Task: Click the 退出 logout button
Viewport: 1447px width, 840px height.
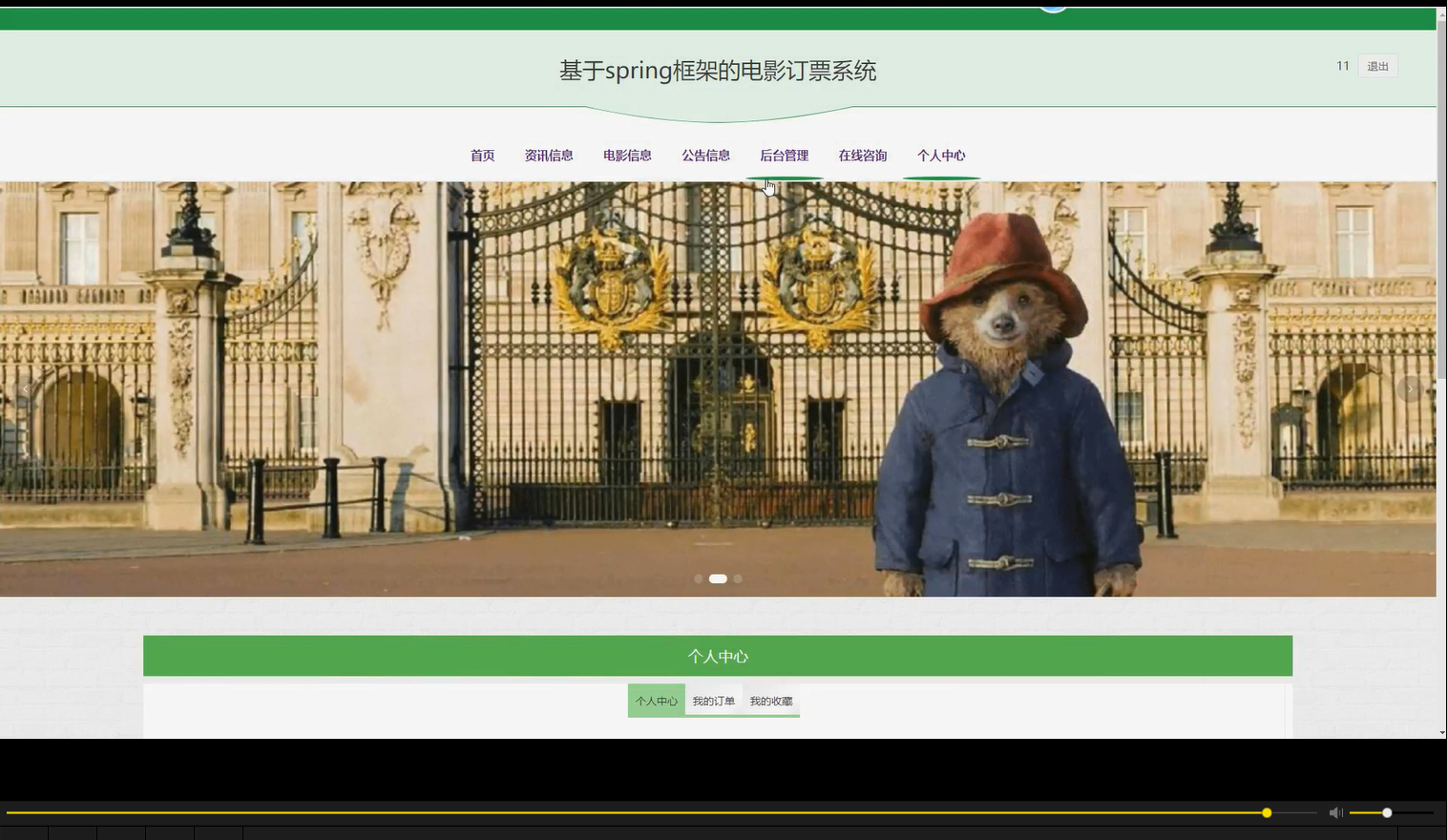Action: coord(1377,65)
